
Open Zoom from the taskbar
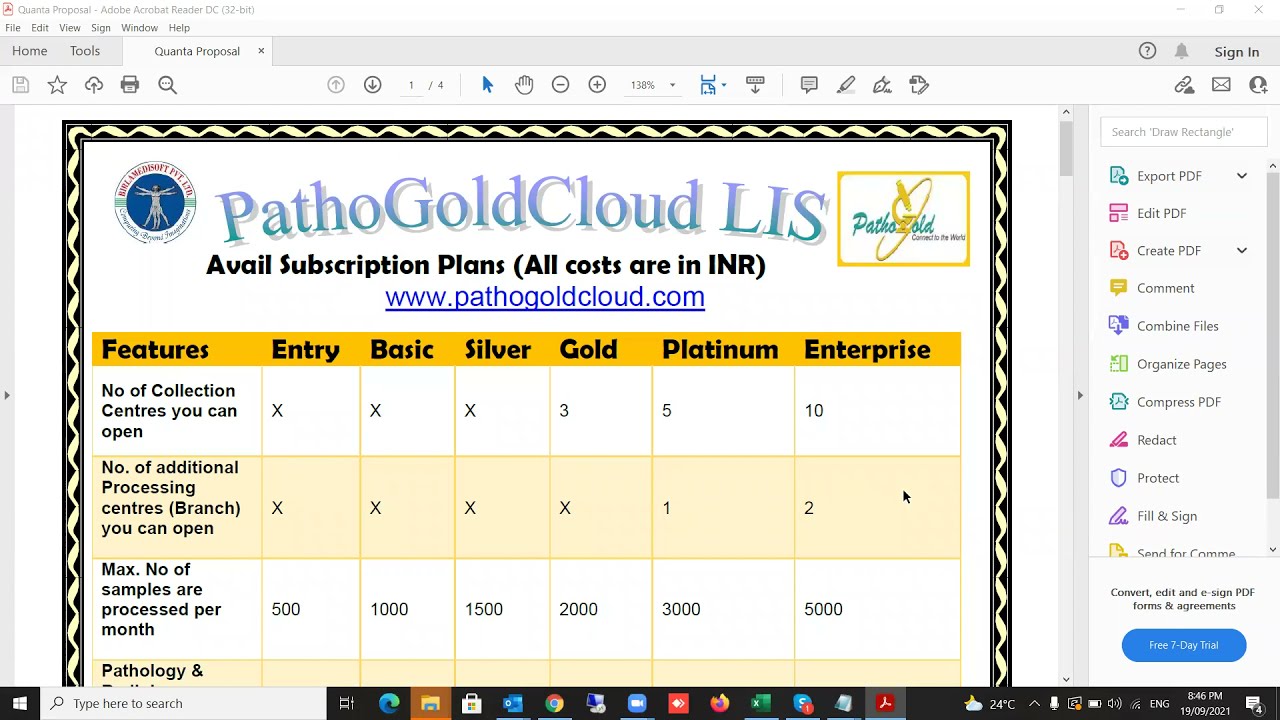(x=637, y=703)
